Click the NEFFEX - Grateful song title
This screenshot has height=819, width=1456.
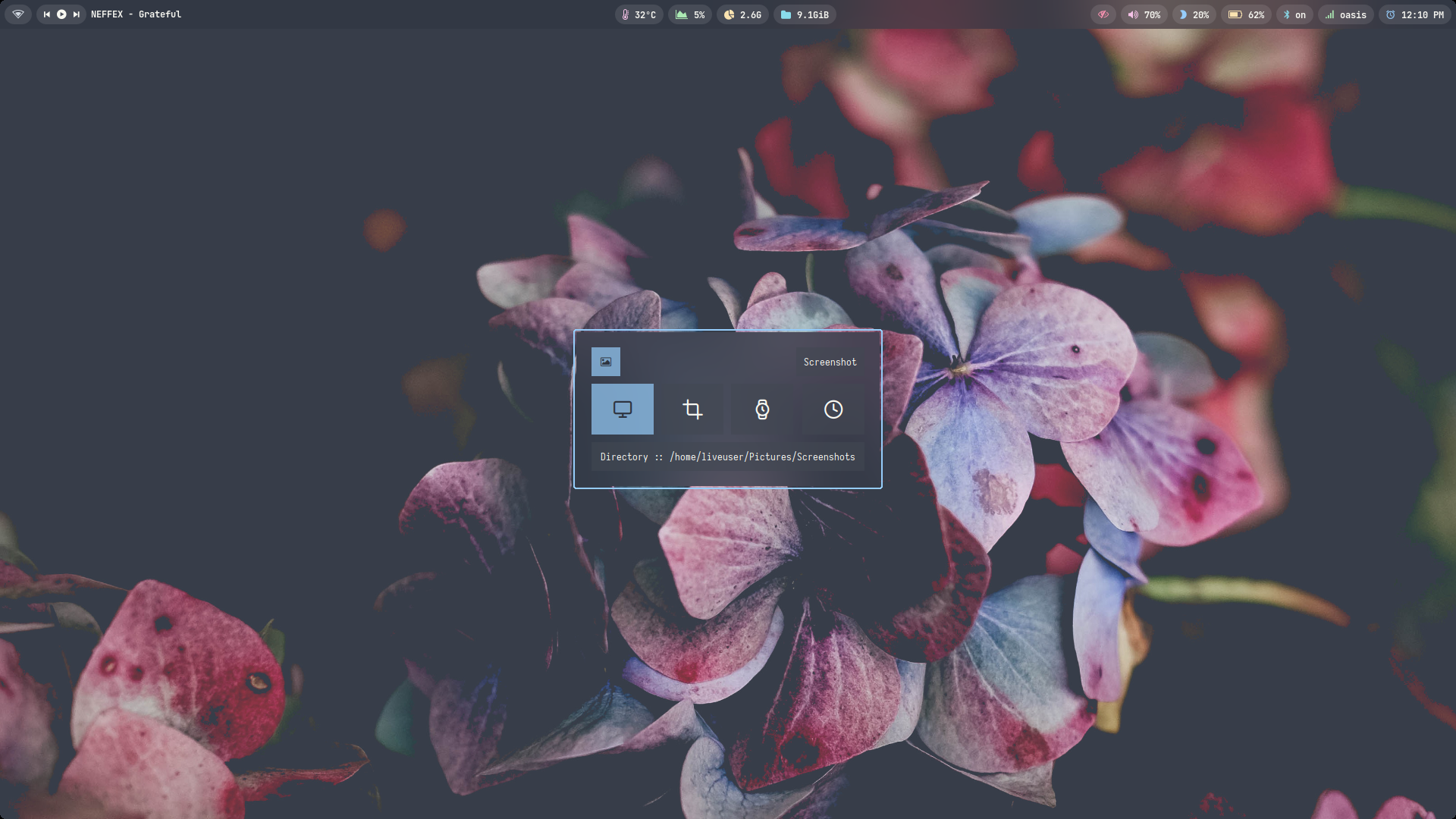pyautogui.click(x=136, y=14)
